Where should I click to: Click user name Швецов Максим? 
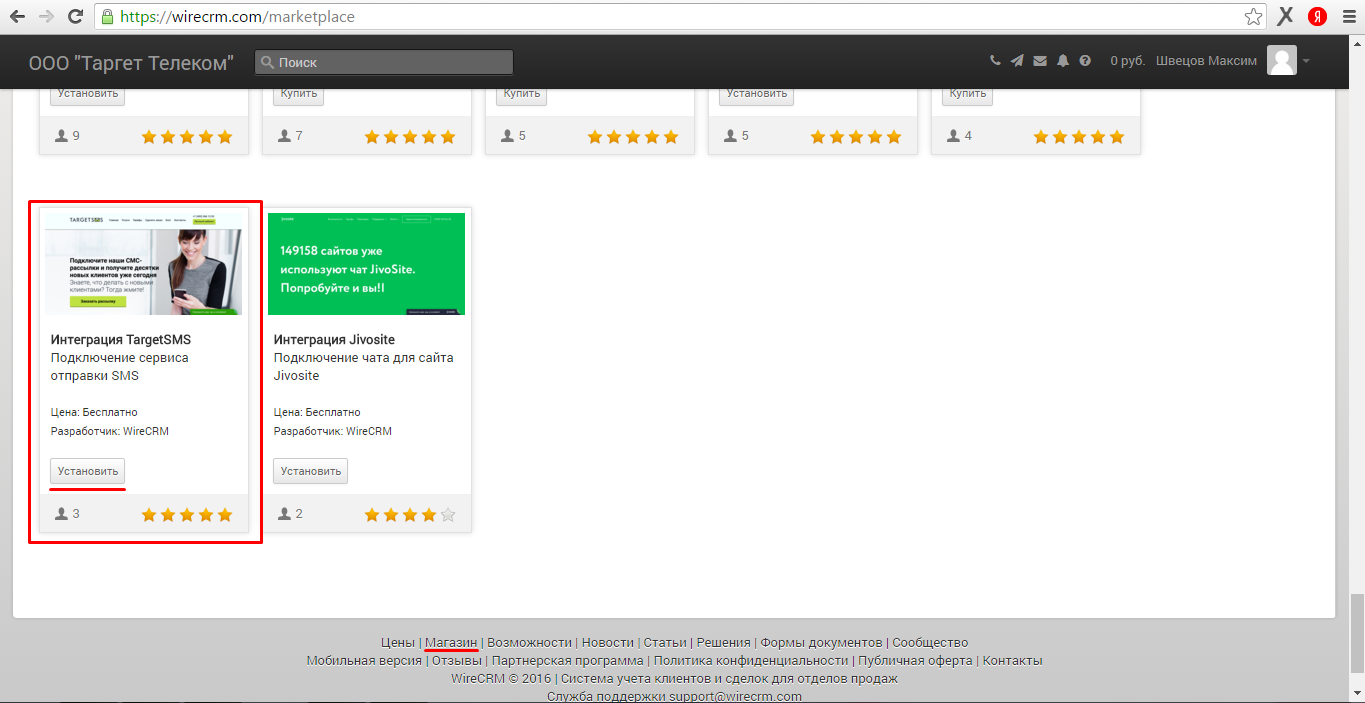pyautogui.click(x=1206, y=61)
